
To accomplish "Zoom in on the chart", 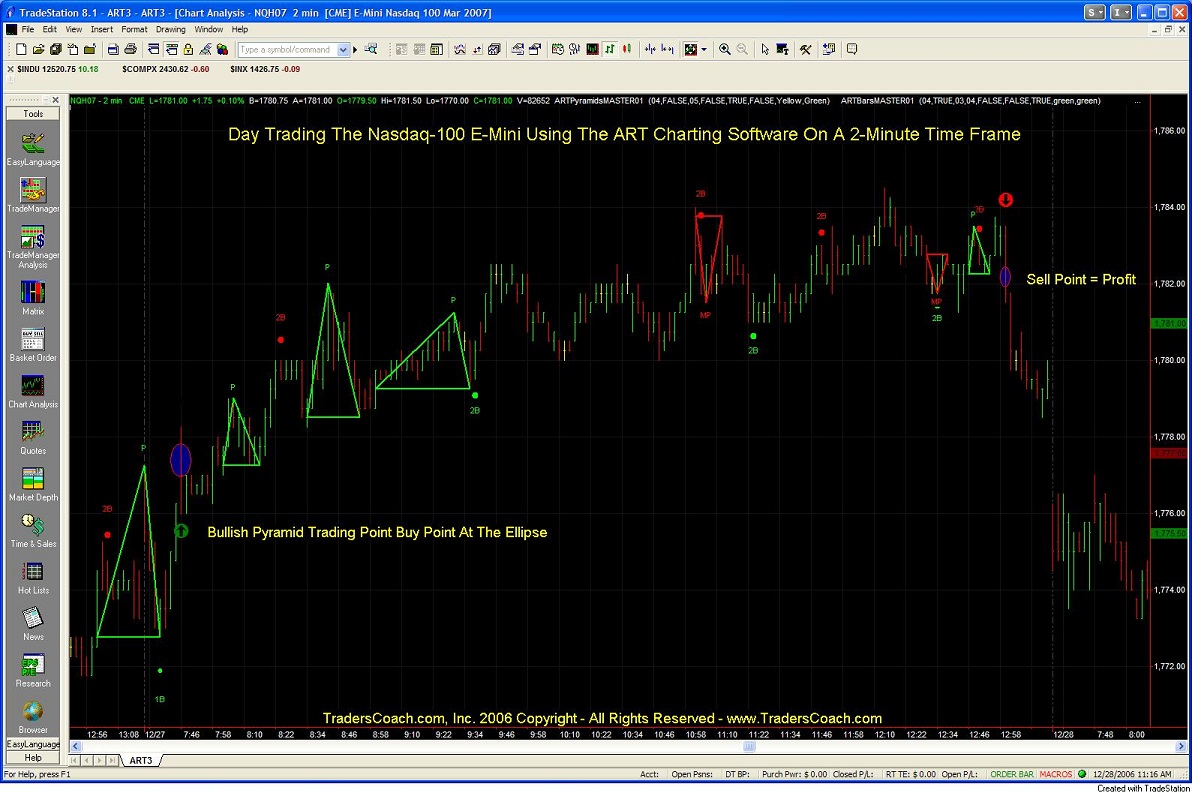I will (x=724, y=49).
